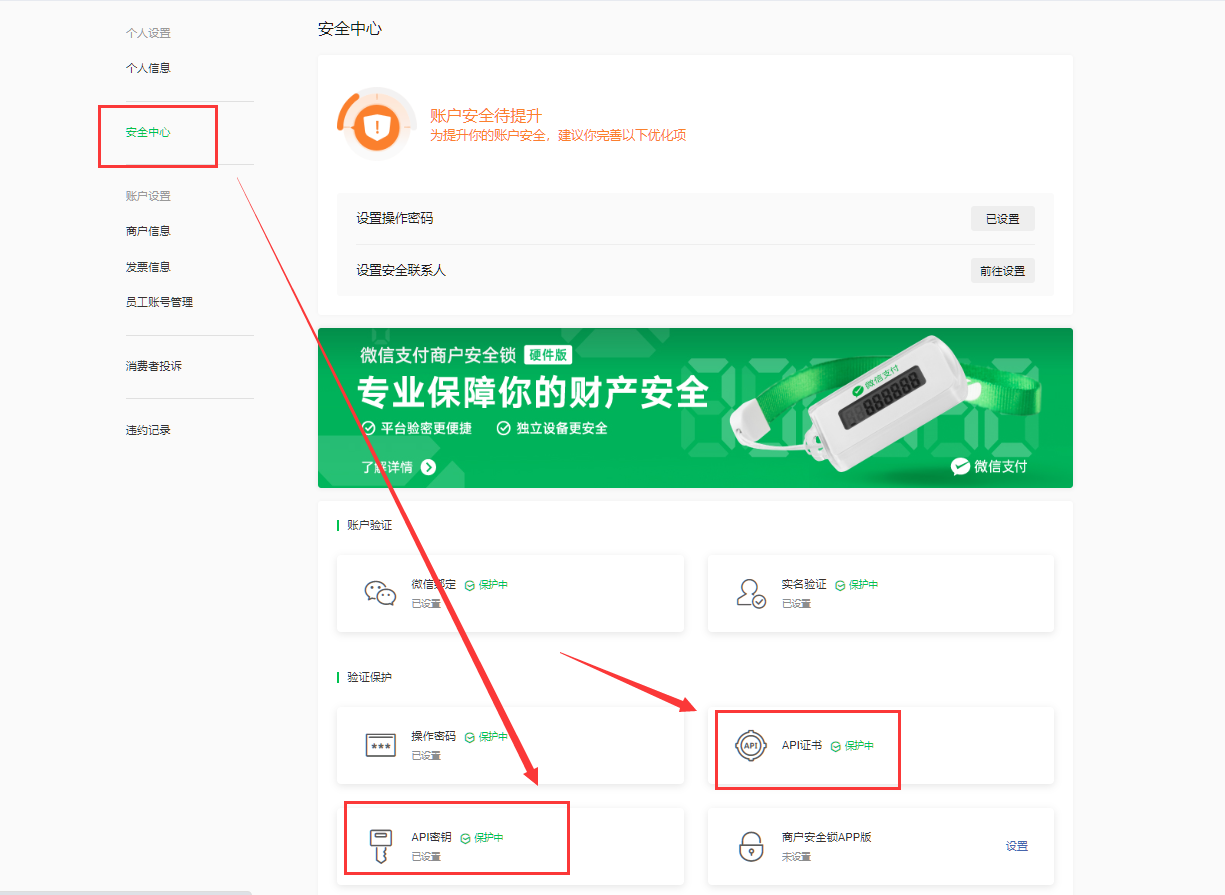
Task: Click the orange shield warning icon
Action: (376, 126)
